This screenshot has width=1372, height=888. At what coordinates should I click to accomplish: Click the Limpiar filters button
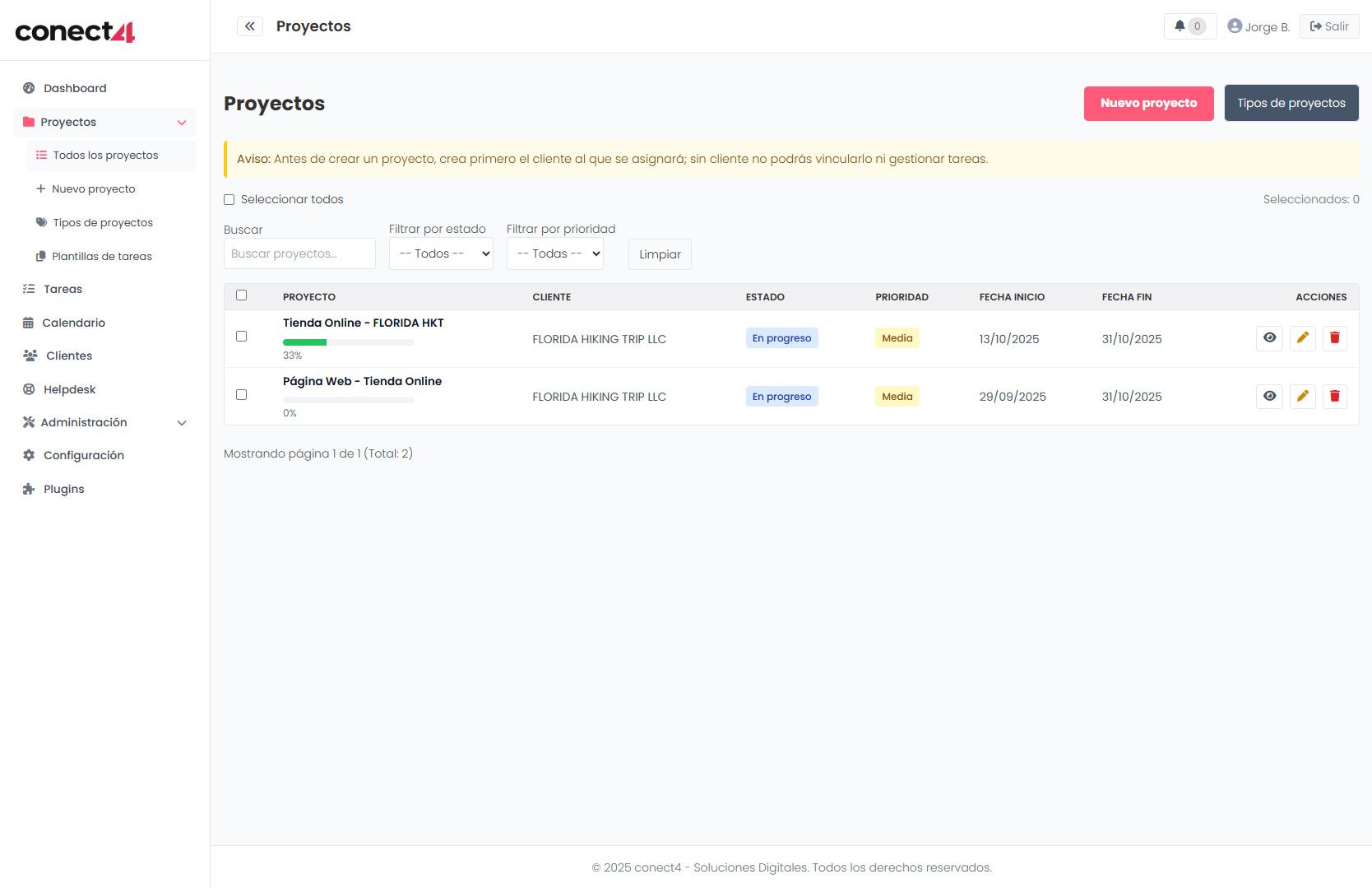[660, 254]
